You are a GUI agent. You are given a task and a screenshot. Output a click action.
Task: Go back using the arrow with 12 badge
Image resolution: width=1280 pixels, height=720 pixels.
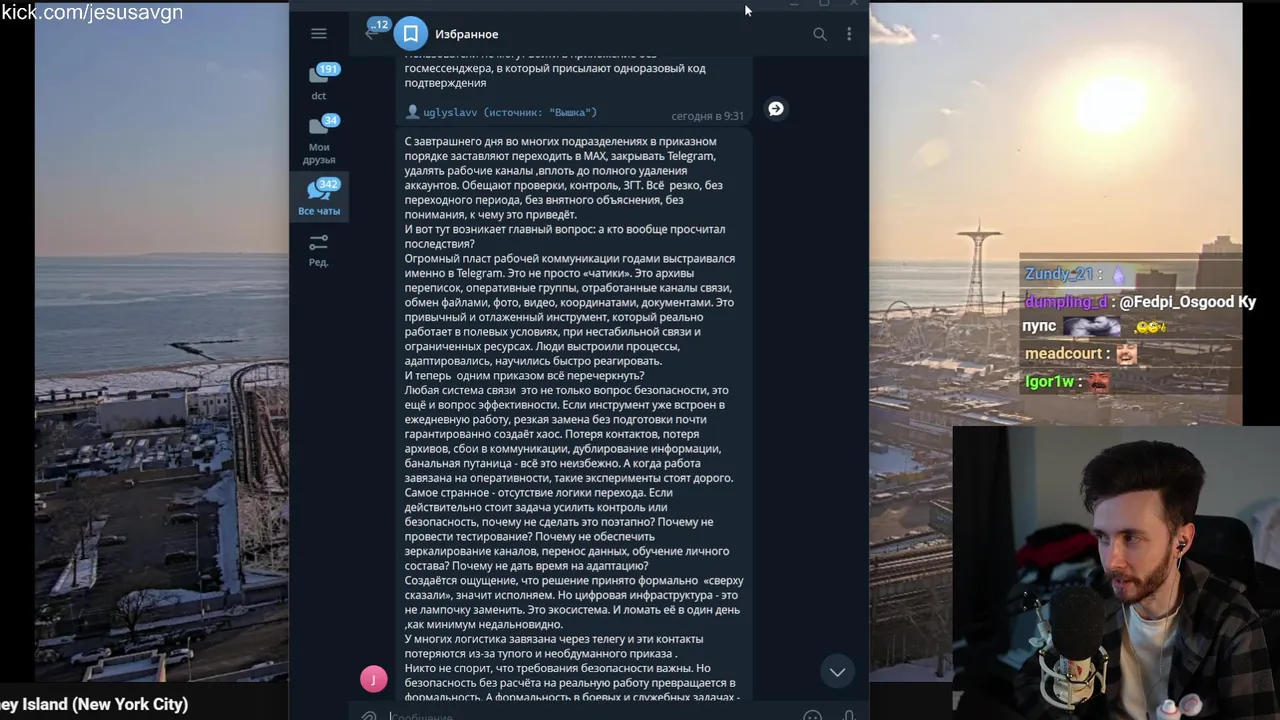point(375,30)
